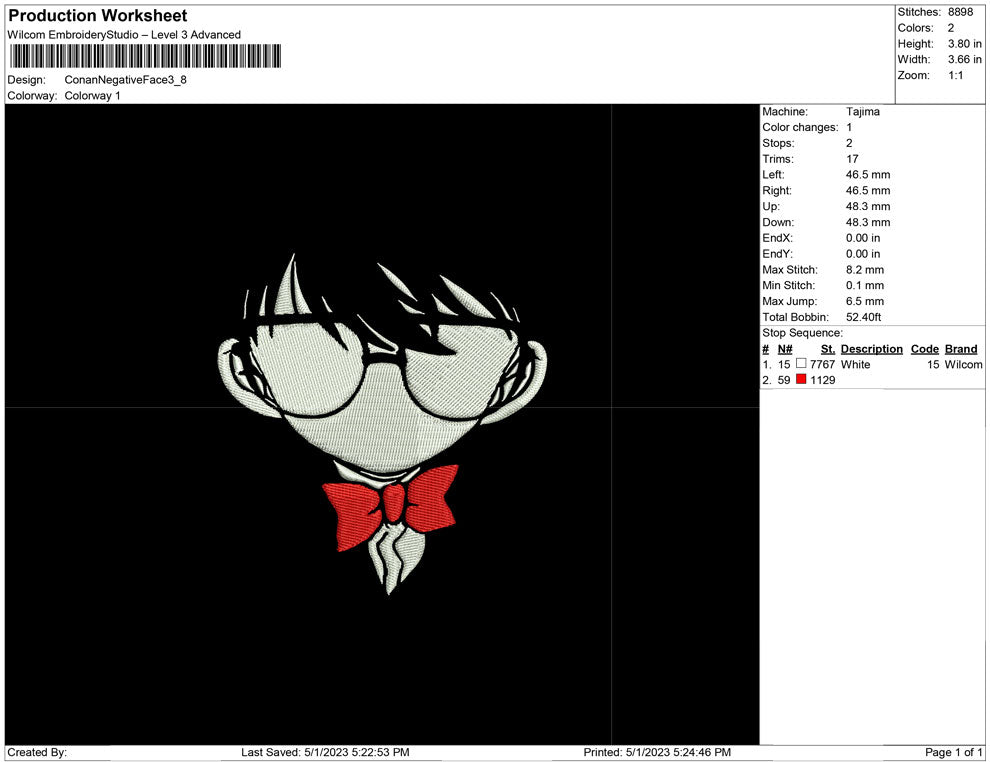Click the Description column header
This screenshot has width=990, height=762.
point(871,349)
